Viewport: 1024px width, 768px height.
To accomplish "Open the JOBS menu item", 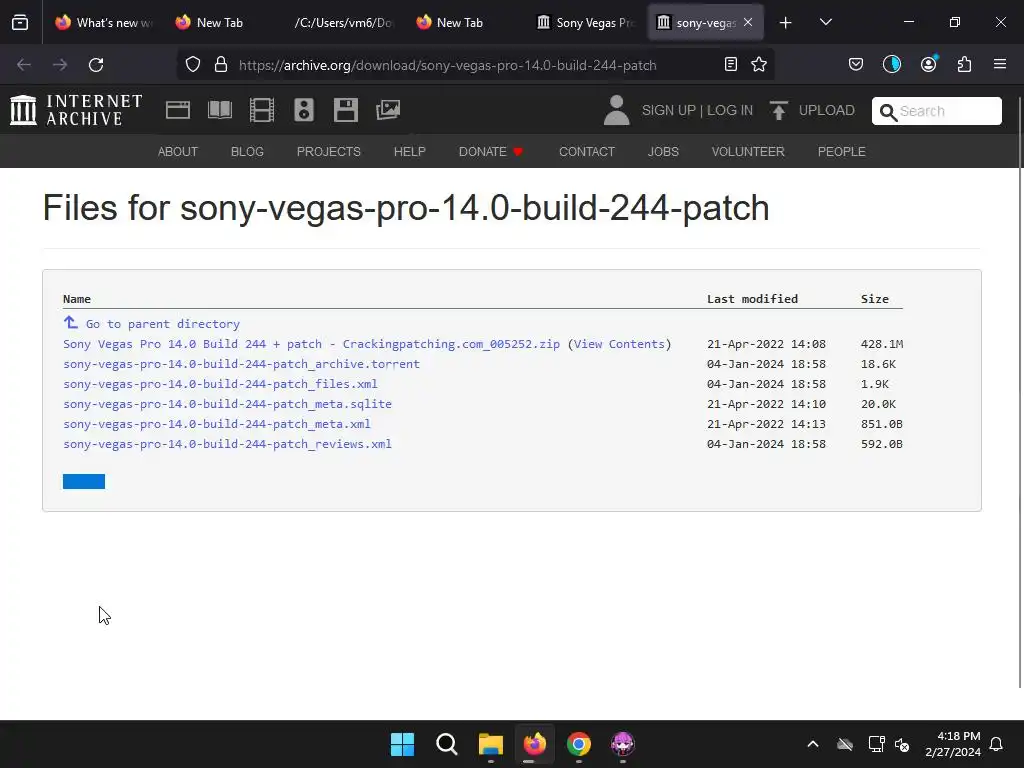I will click(663, 152).
